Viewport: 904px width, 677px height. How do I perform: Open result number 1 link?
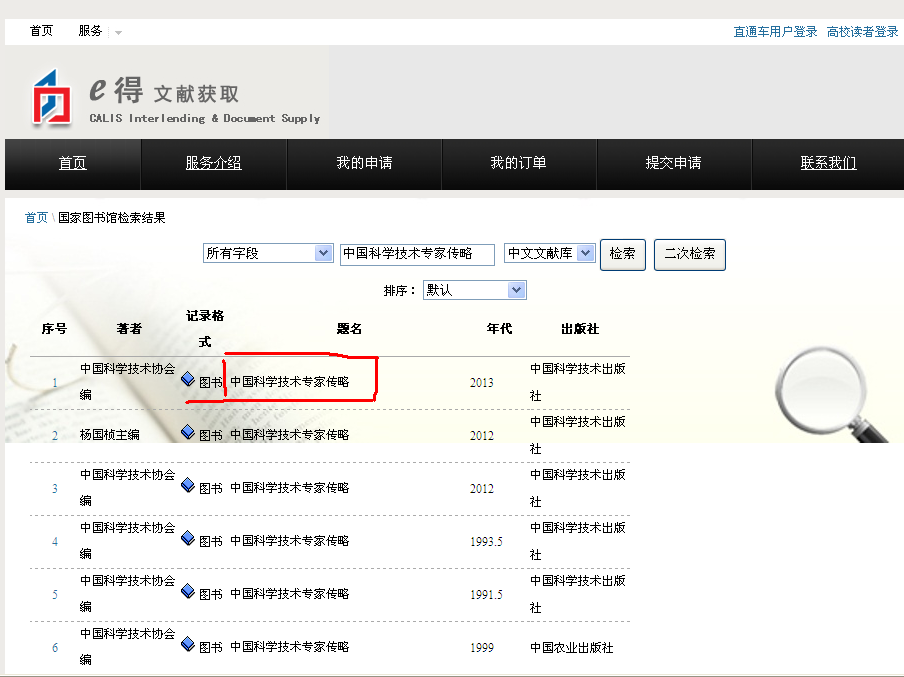[55, 383]
